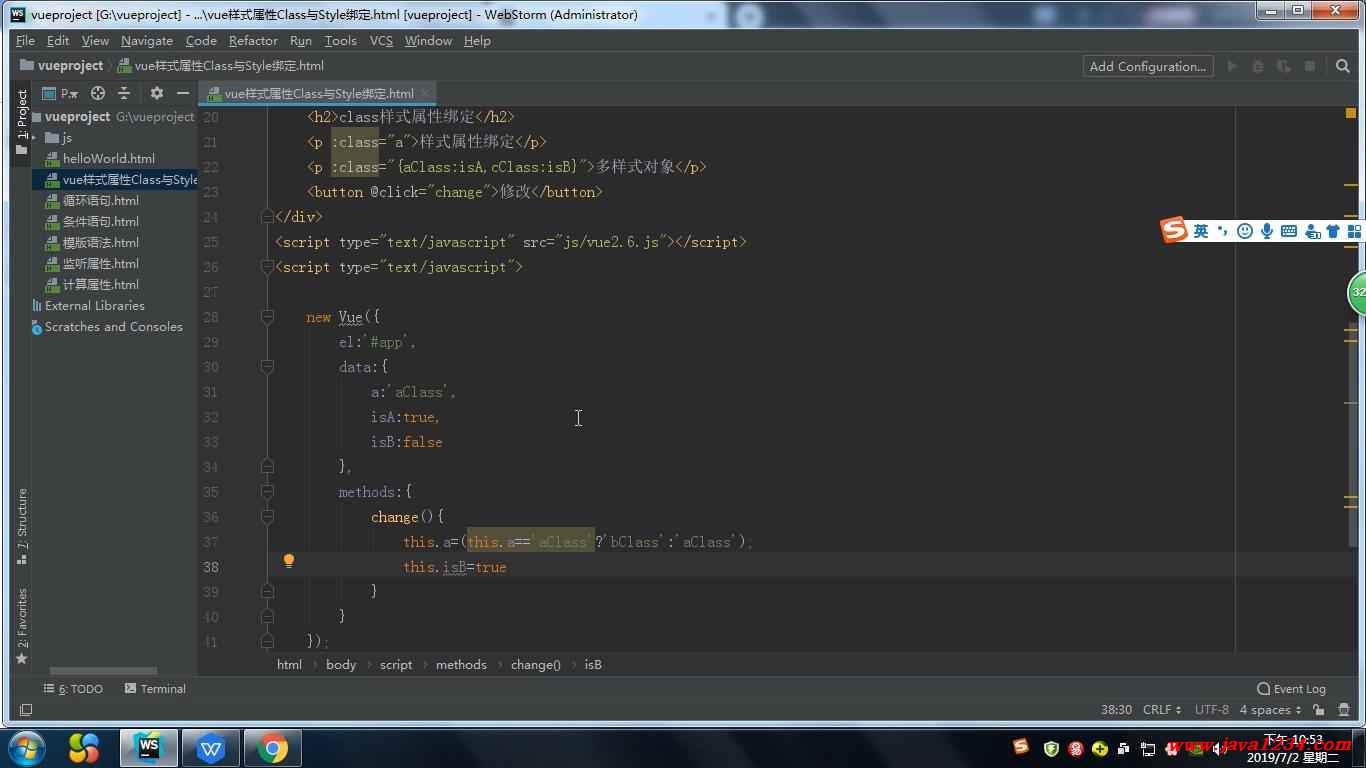Open the Structure side tool window
This screenshot has height=768, width=1366.
tap(22, 527)
